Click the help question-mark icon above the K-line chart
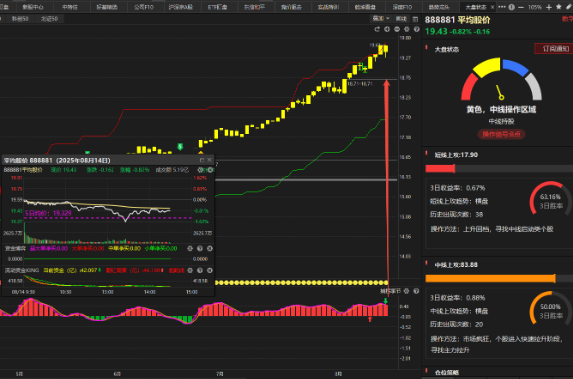The width and height of the screenshot is (573, 379). click(x=417, y=29)
